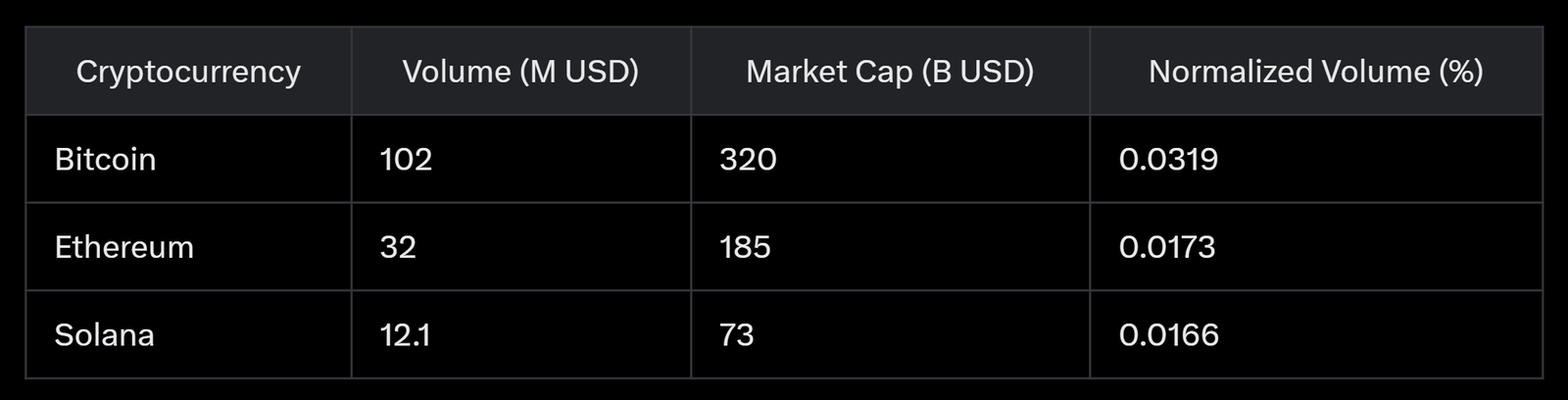The width and height of the screenshot is (1568, 400).
Task: Click the Cryptocurrency column header
Action: 188,72
